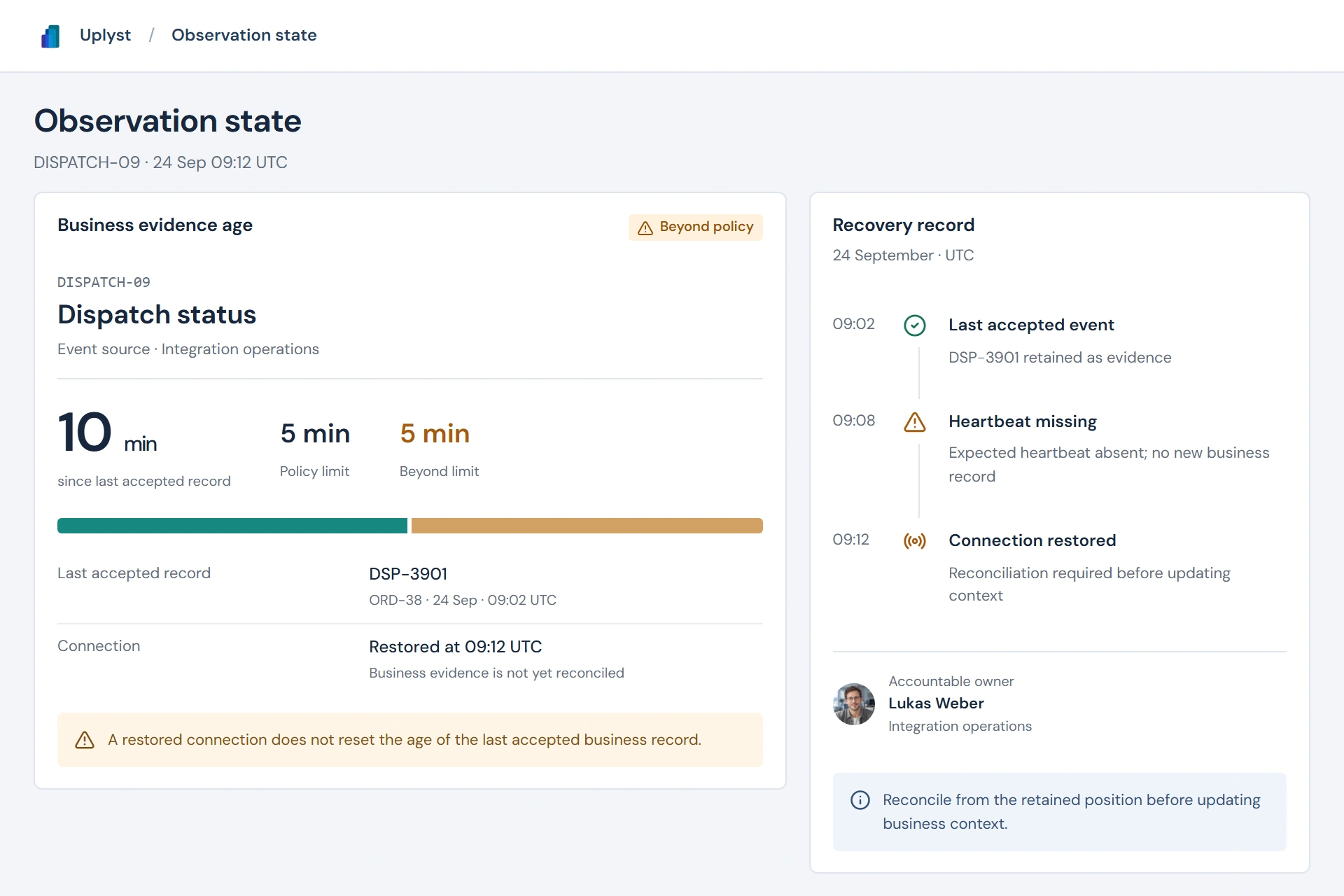Image resolution: width=1344 pixels, height=896 pixels.
Task: Click the Last accepted record row label
Action: pyautogui.click(x=134, y=573)
